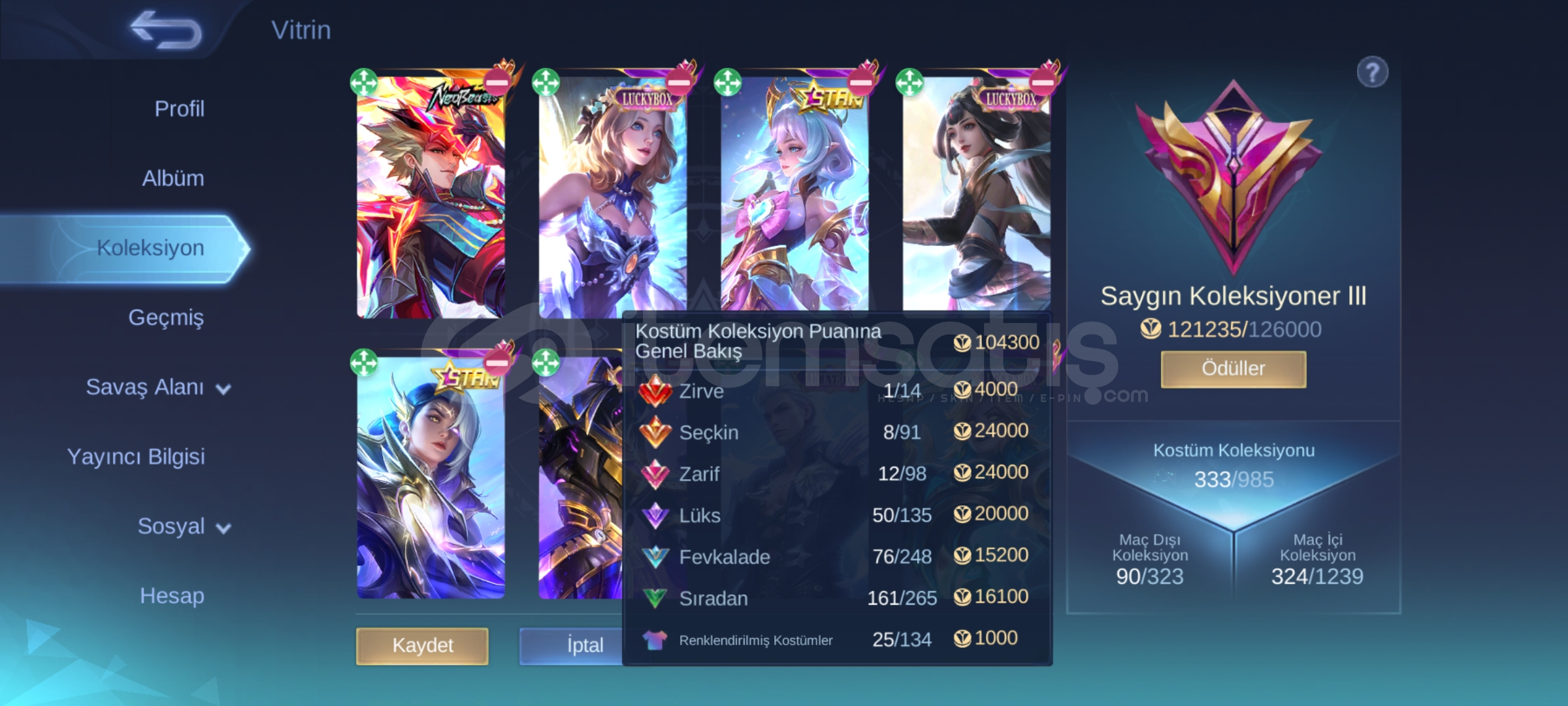
Task: Click the green move handle on first Luckybox skin
Action: pyautogui.click(x=546, y=83)
